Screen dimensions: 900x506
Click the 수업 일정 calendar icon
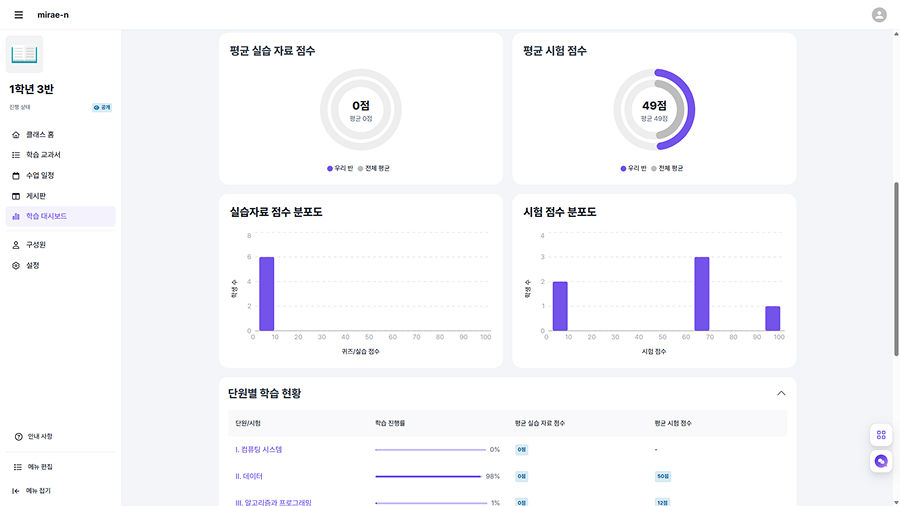click(16, 175)
